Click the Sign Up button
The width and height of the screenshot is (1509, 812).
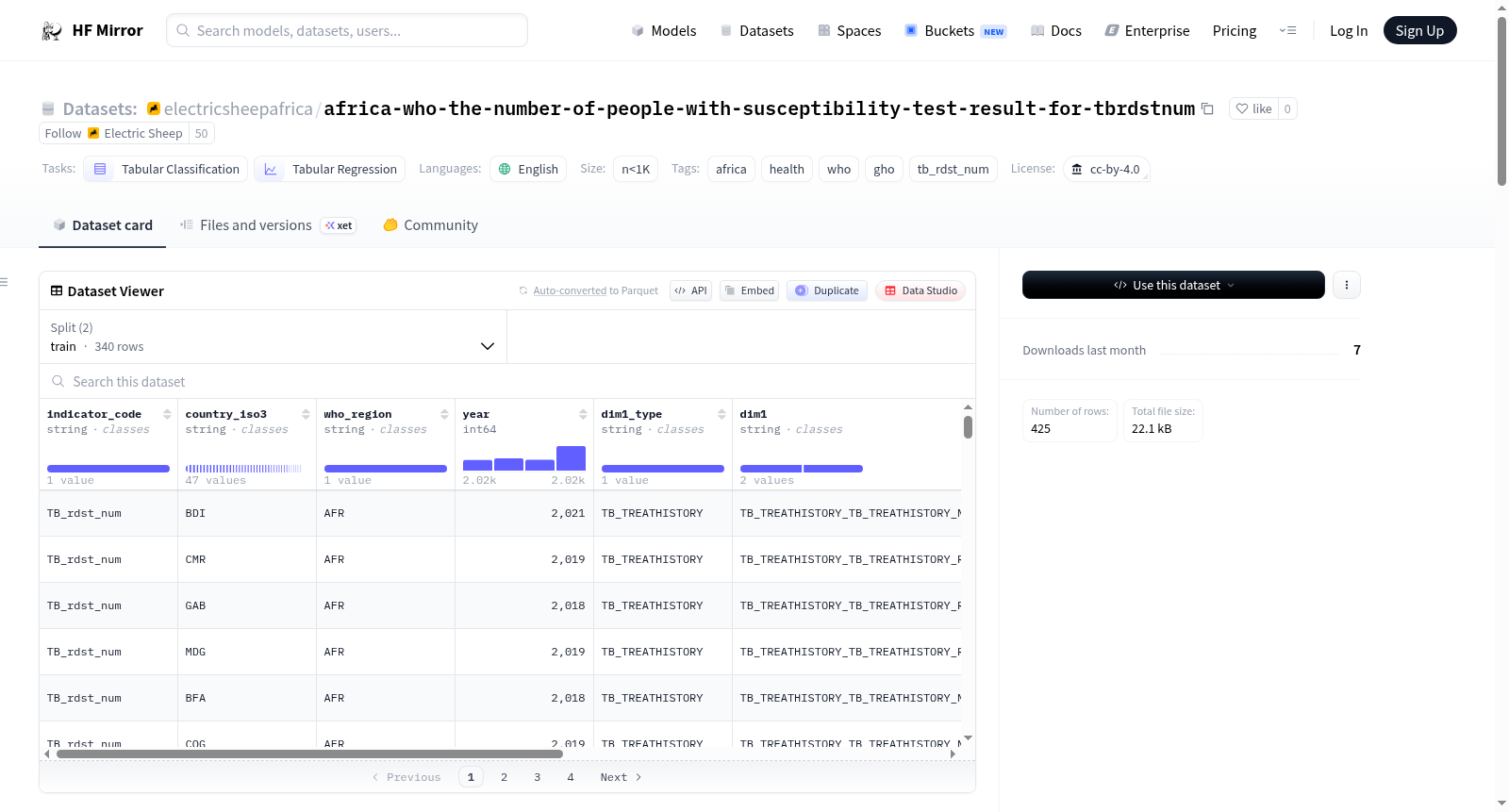pyautogui.click(x=1419, y=31)
